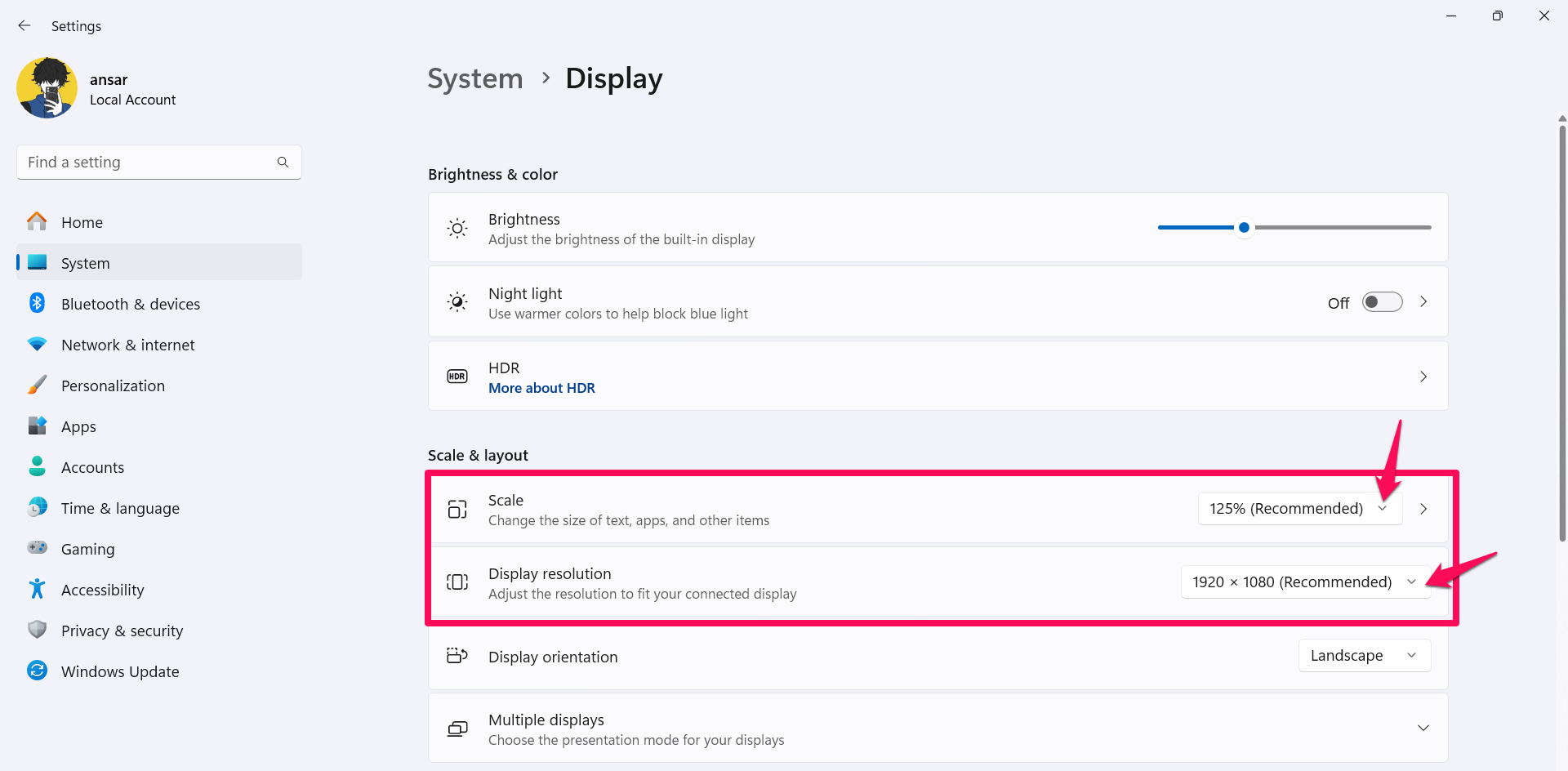Open Gaming settings label

point(87,549)
